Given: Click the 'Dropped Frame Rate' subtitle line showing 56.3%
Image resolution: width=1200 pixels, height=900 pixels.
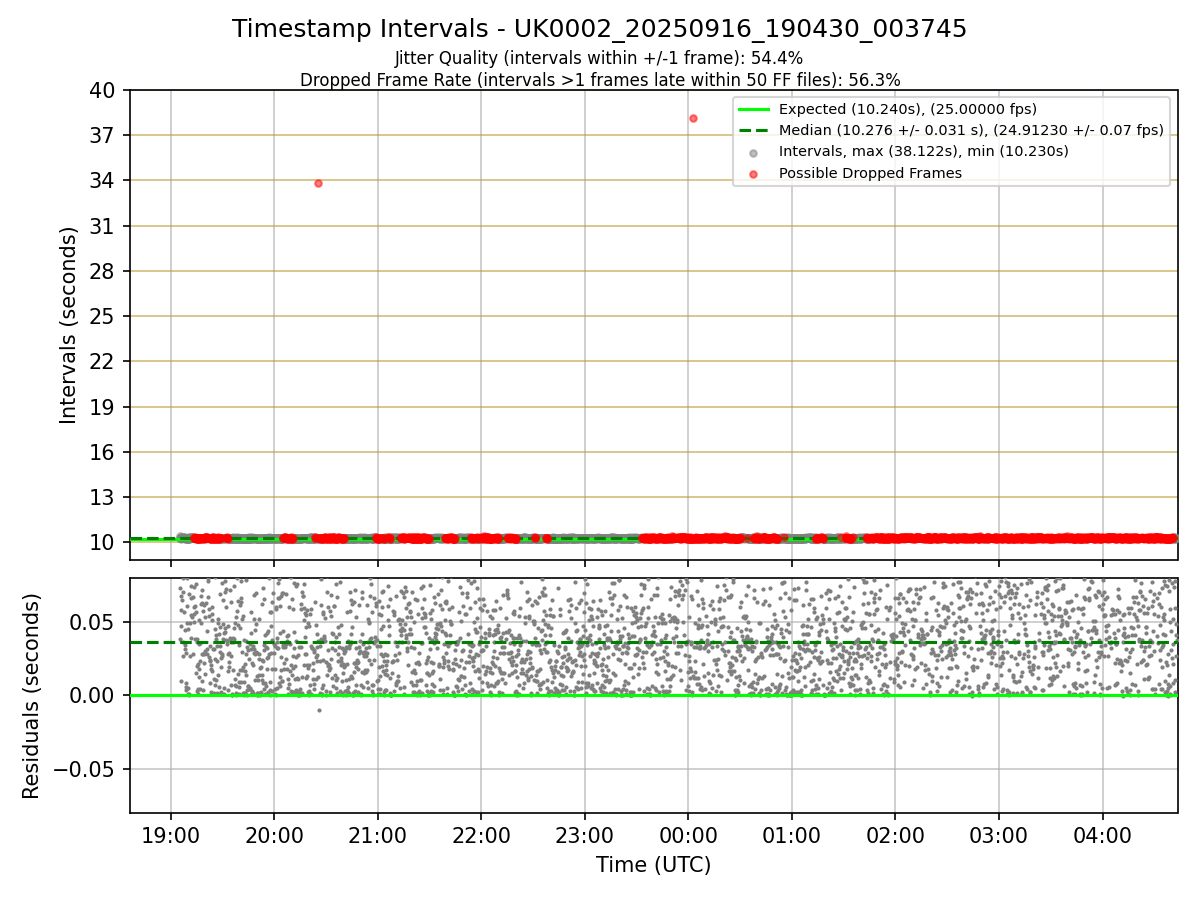Looking at the screenshot, I should [600, 80].
